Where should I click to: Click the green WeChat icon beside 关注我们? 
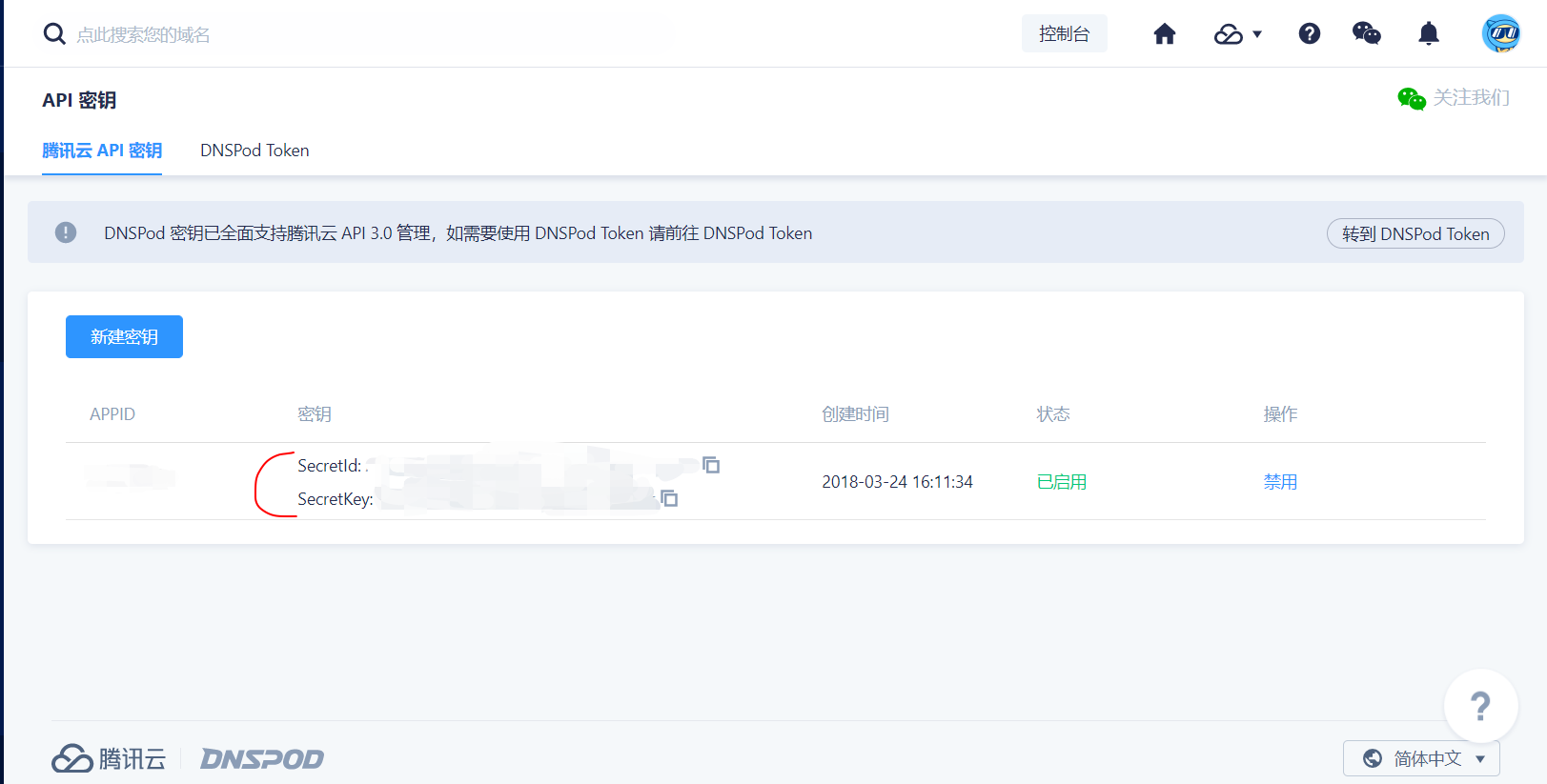(x=1412, y=98)
